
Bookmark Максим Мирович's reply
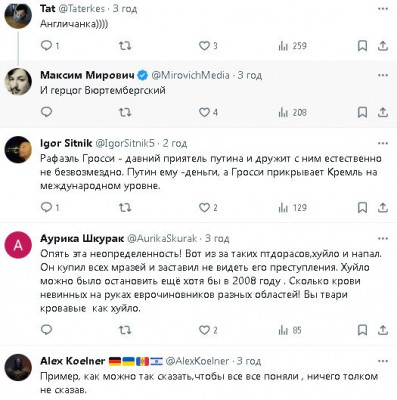pos(362,112)
